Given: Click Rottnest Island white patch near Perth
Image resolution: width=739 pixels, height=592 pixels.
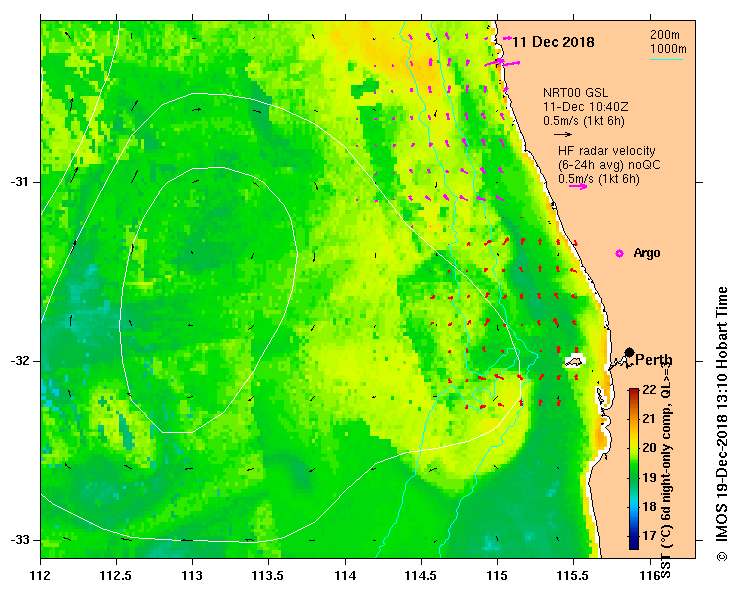Looking at the screenshot, I should (x=575, y=361).
